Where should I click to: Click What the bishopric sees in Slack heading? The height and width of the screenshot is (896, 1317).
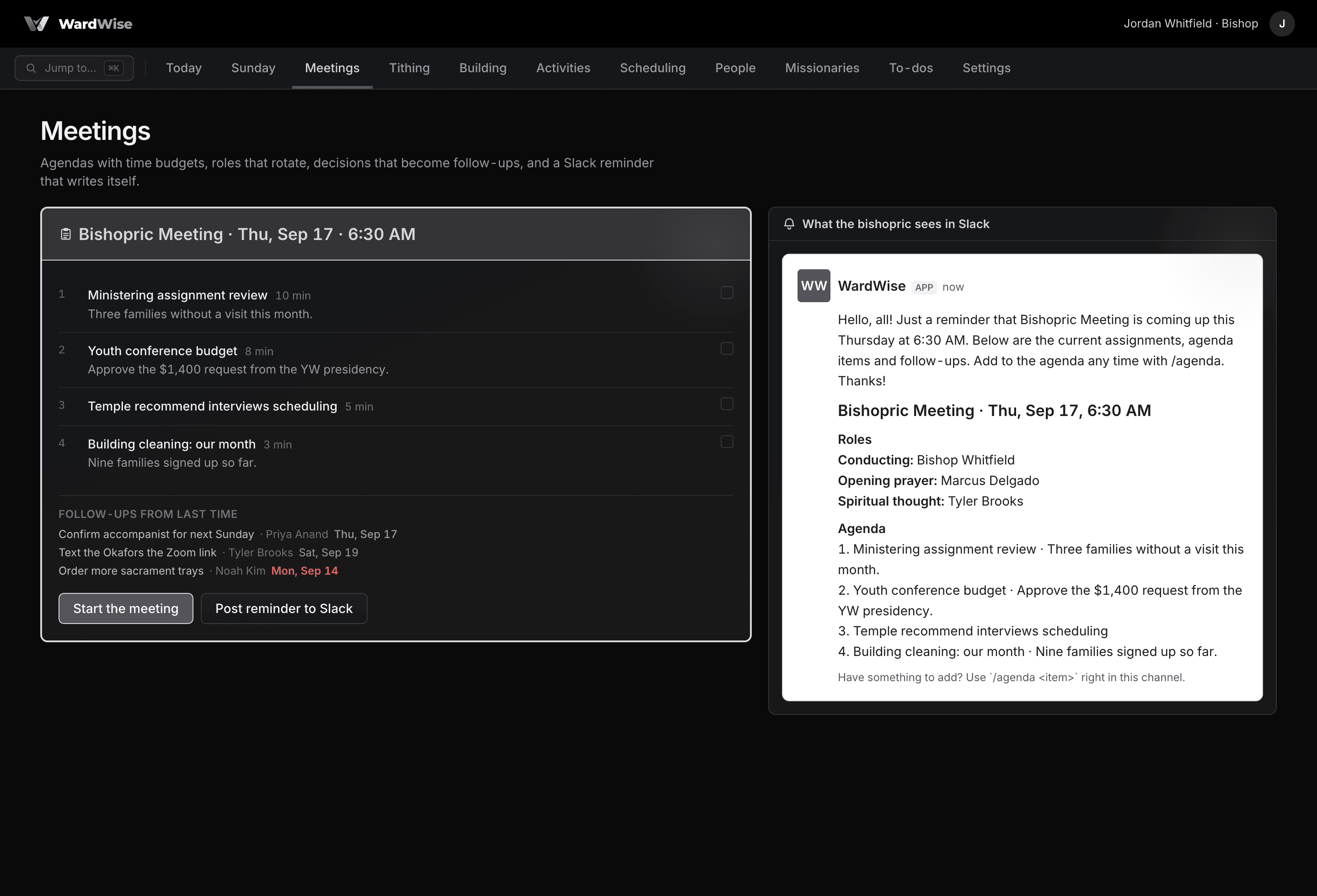pyautogui.click(x=895, y=224)
